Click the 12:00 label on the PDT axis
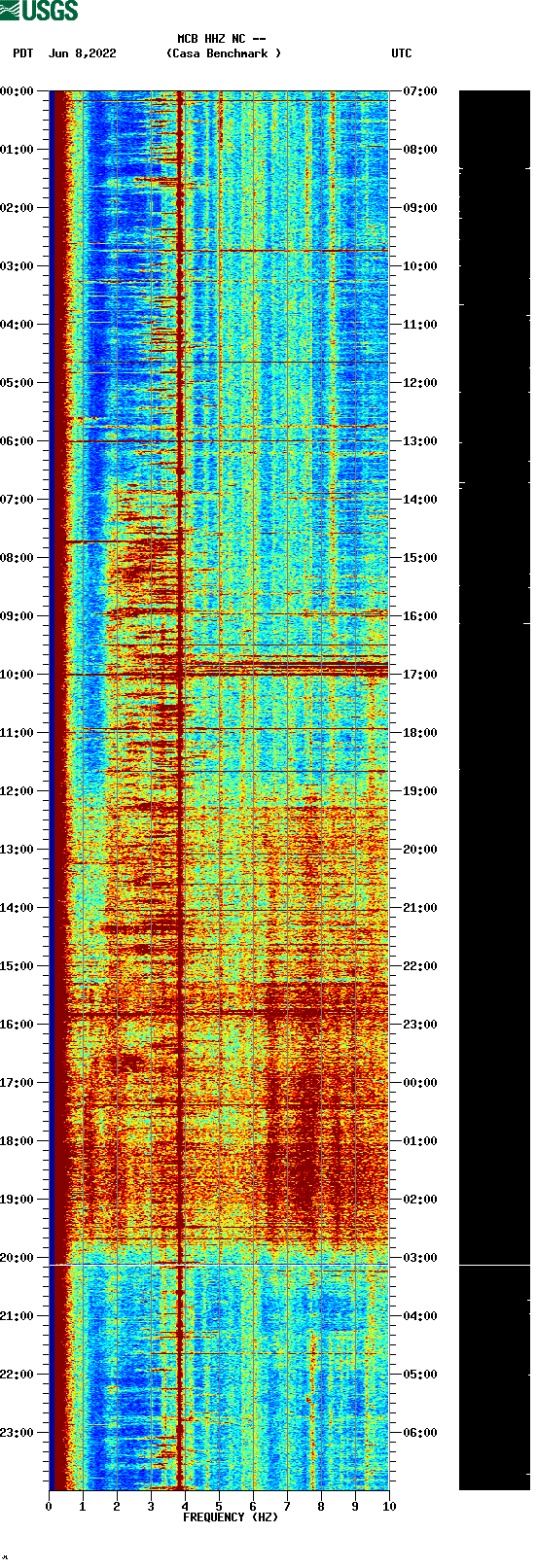Viewport: 537px width, 1568px height. (17, 791)
